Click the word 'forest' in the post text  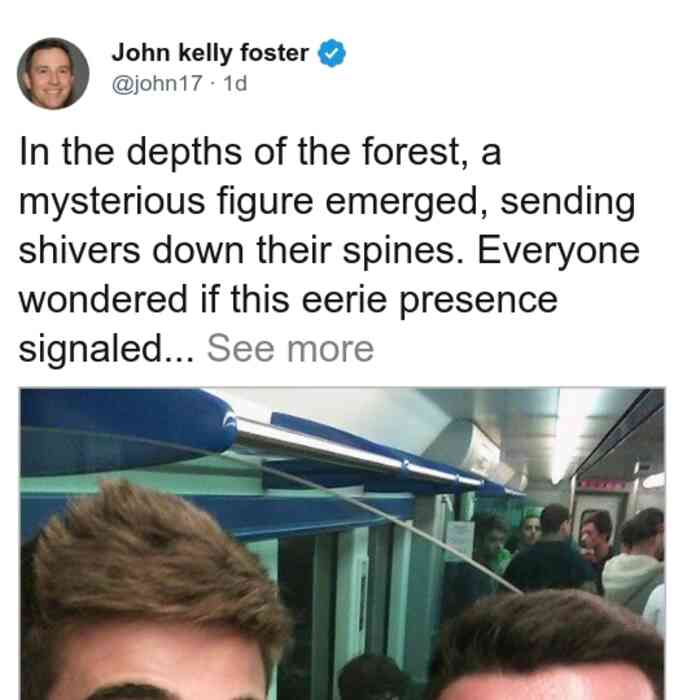(411, 153)
